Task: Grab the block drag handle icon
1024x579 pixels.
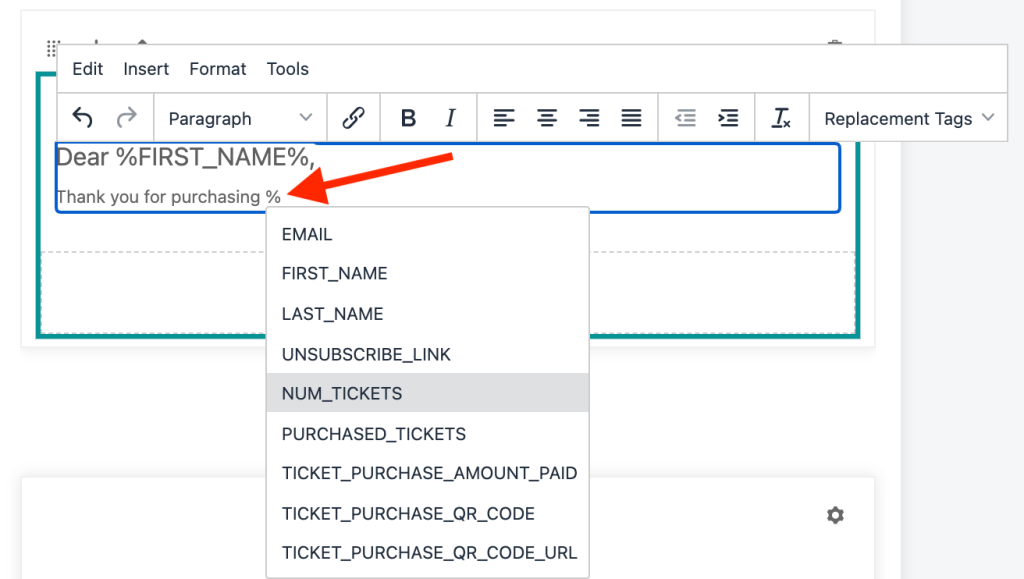Action: coord(53,48)
